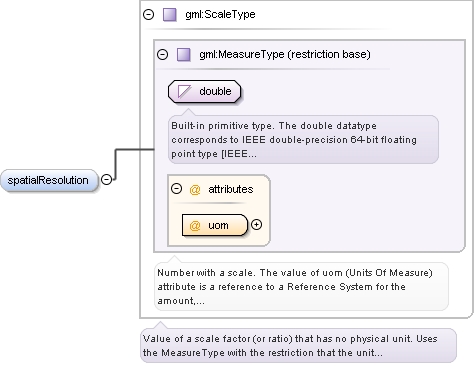Select the double simple type node
The width and height of the screenshot is (475, 366).
(204, 91)
